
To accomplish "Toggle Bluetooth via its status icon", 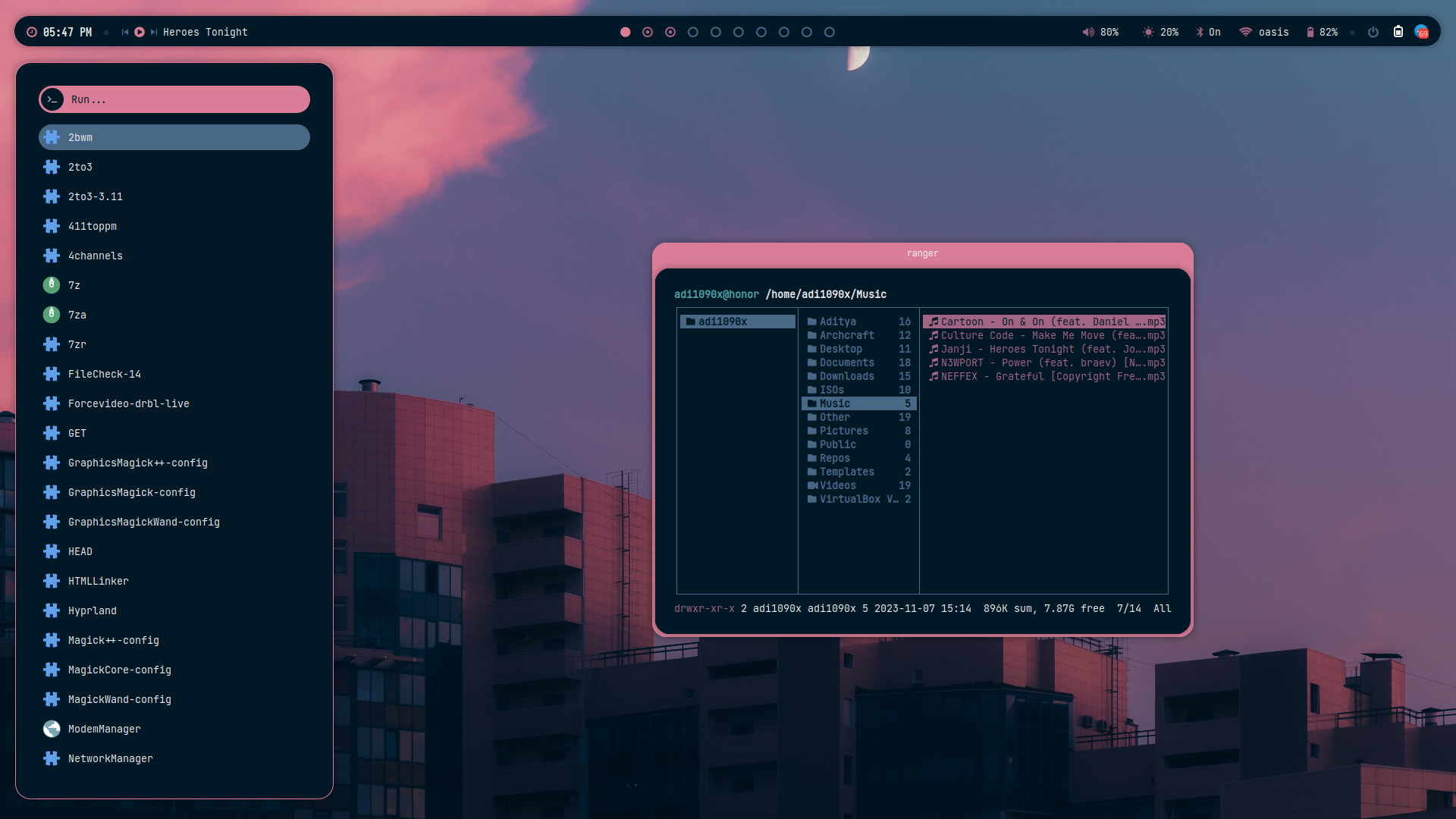I will tap(1200, 32).
